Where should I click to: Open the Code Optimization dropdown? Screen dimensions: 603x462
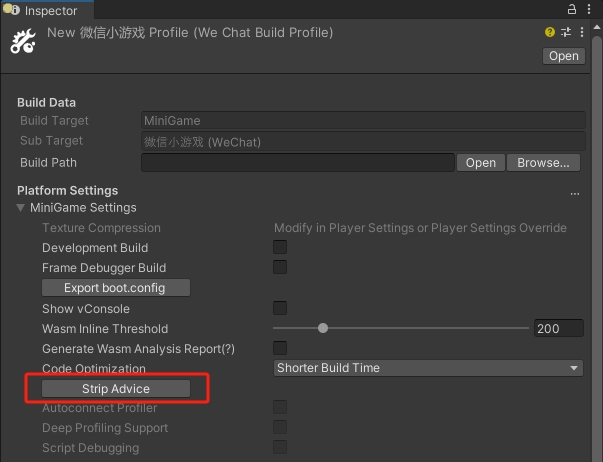pos(428,368)
